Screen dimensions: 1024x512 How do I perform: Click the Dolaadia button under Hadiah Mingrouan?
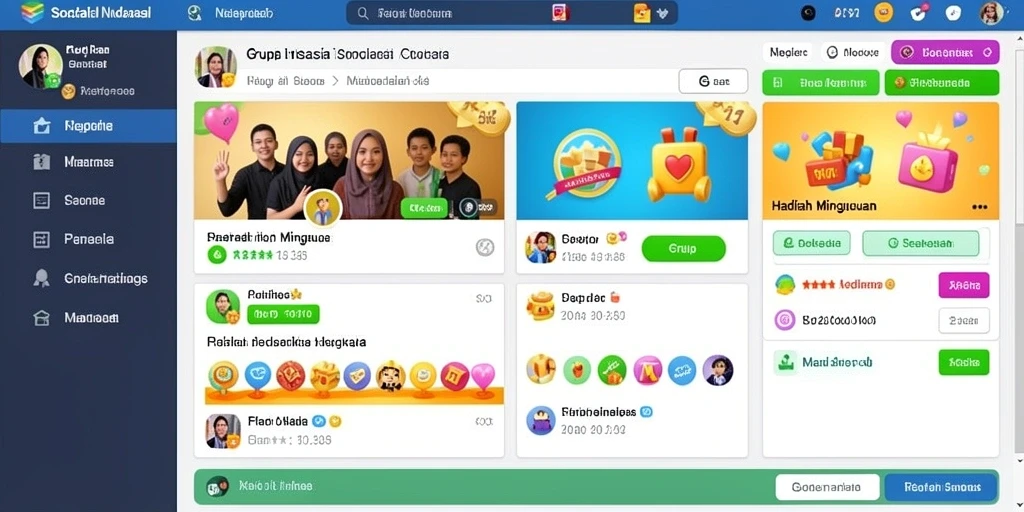pyautogui.click(x=812, y=243)
